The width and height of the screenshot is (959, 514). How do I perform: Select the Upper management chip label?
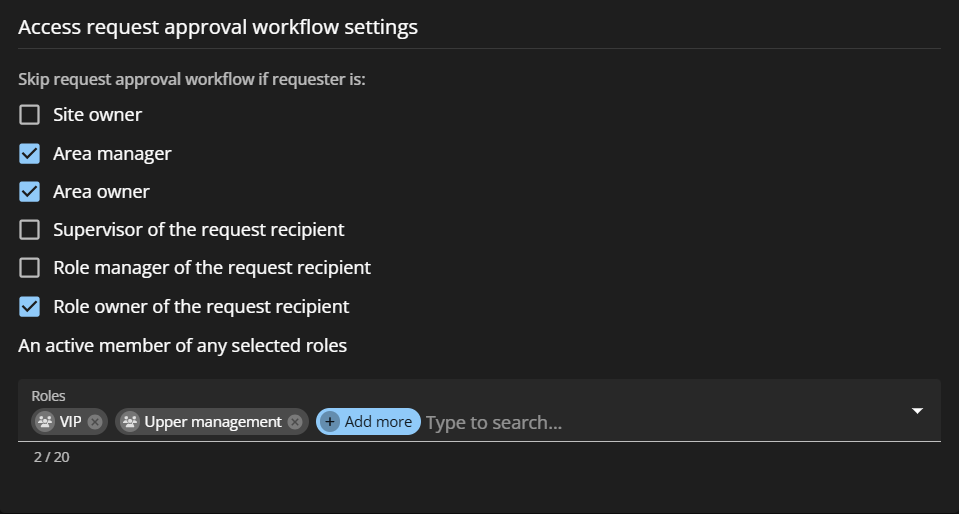pyautogui.click(x=213, y=422)
